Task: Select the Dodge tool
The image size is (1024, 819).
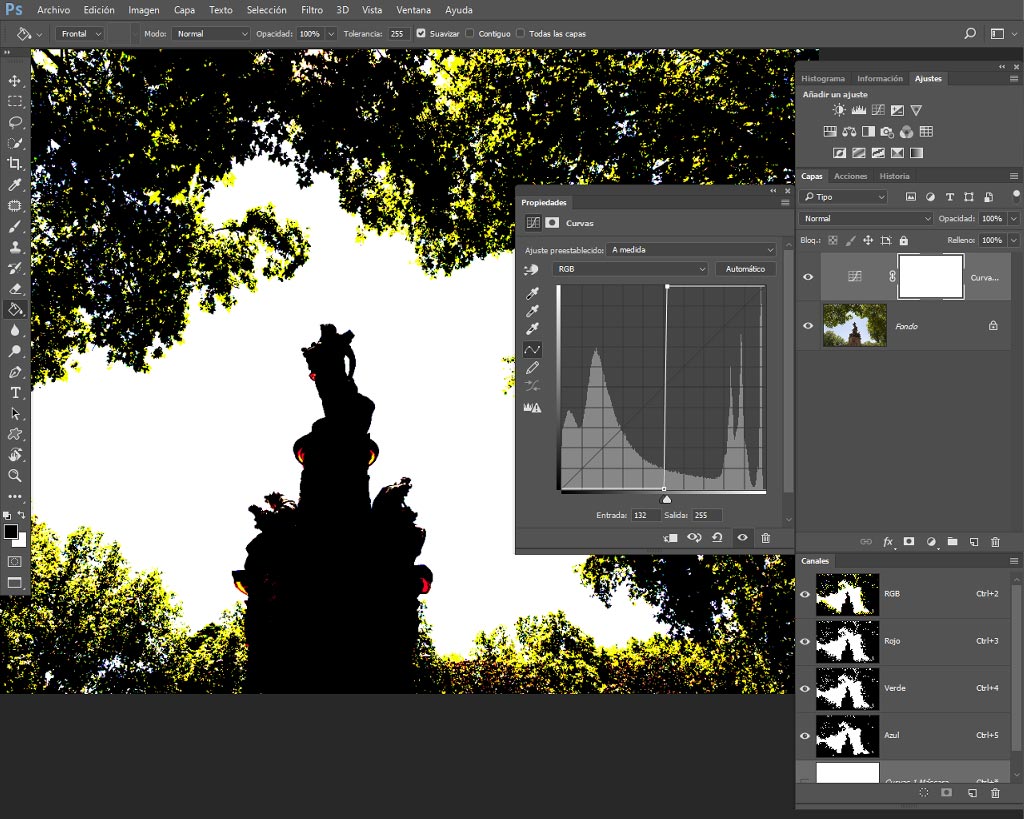Action: [14, 351]
